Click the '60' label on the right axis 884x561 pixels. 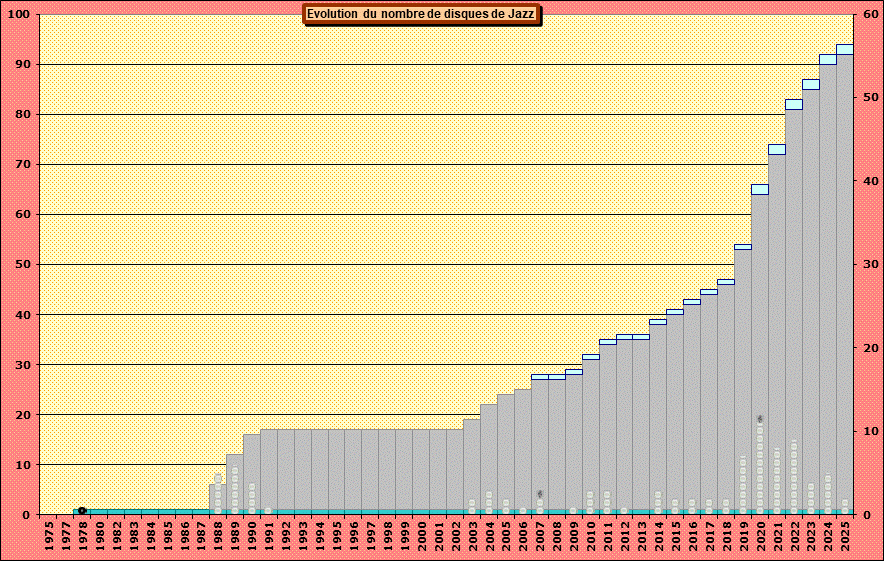click(871, 15)
